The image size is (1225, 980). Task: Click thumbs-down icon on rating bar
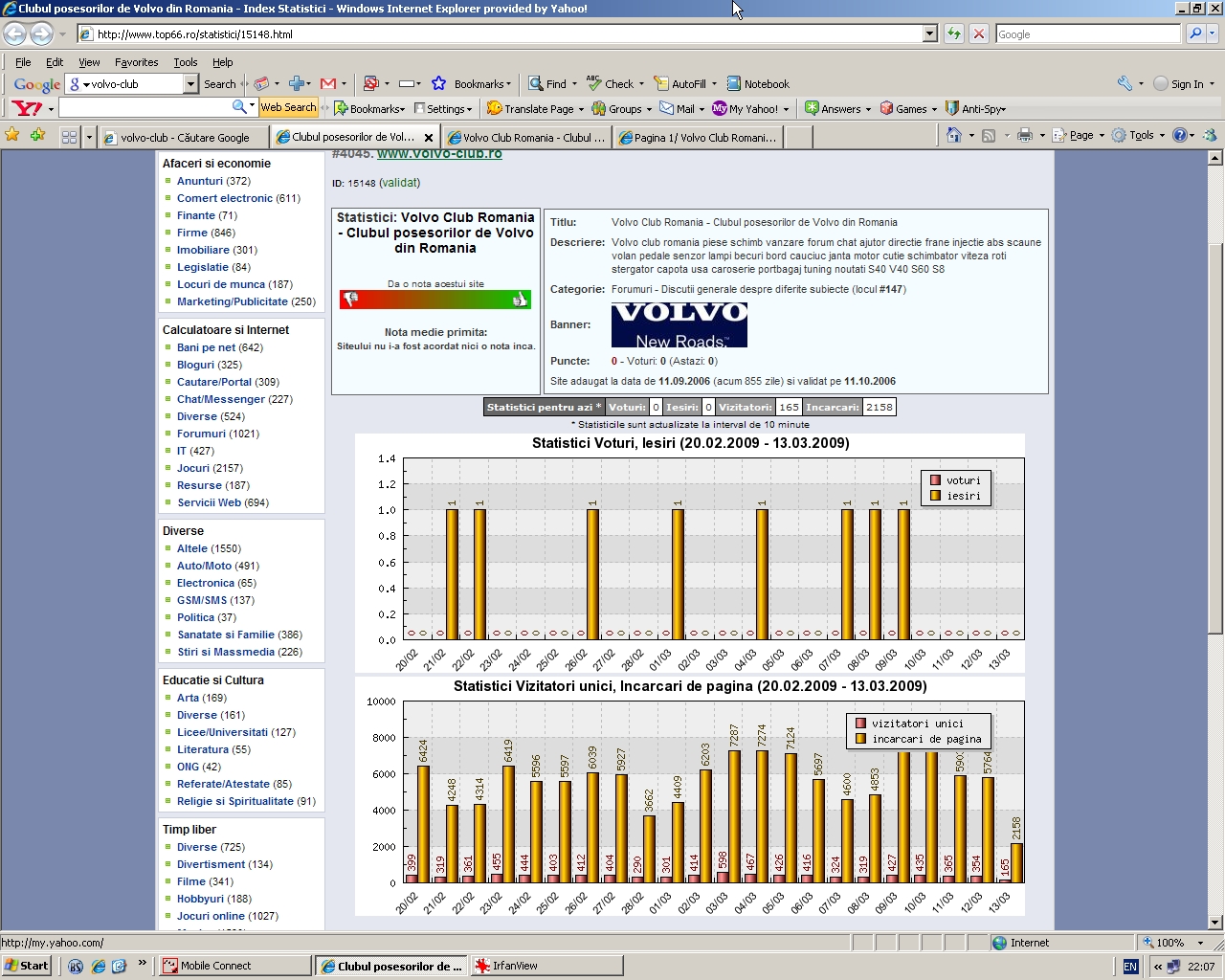pos(351,300)
